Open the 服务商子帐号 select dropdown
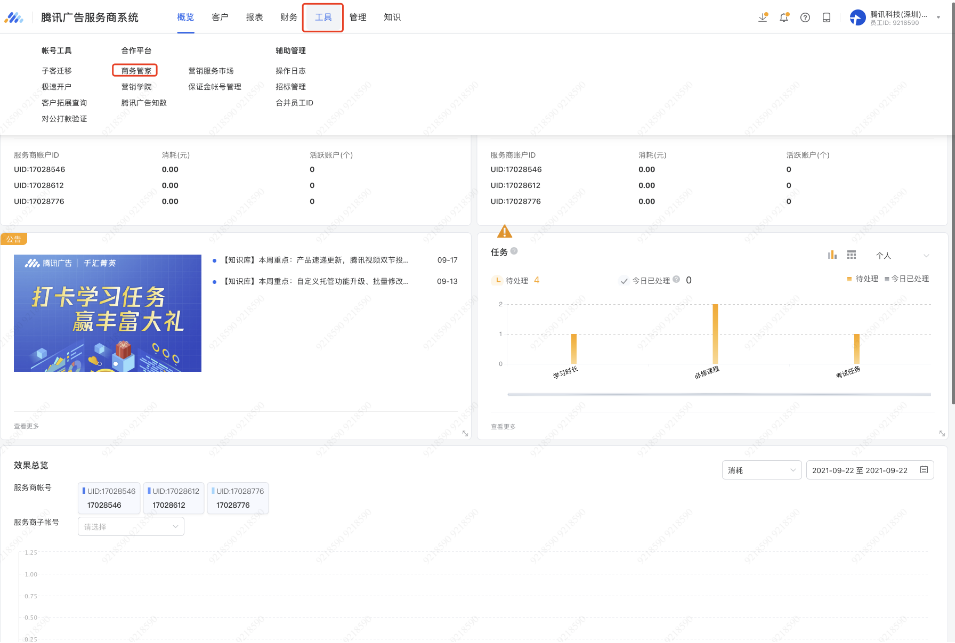955x643 pixels. point(131,526)
